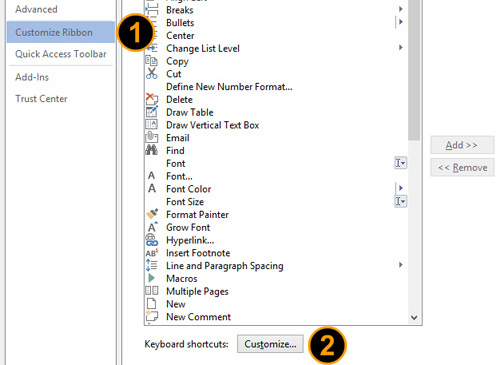The height and width of the screenshot is (365, 500).
Task: Click the Insert Footnote icon
Action: (152, 253)
